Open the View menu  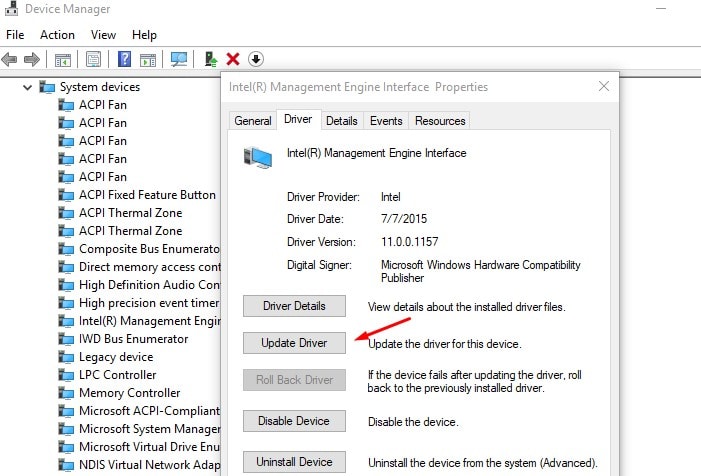click(x=103, y=35)
